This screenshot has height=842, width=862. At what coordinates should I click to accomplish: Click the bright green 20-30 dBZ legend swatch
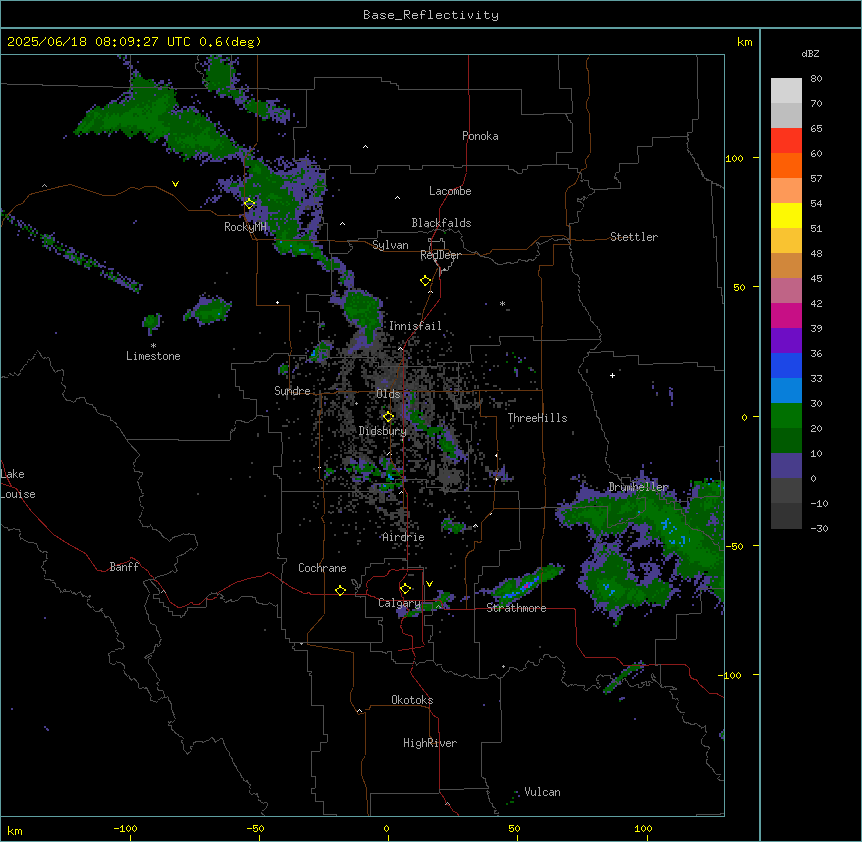coord(786,416)
